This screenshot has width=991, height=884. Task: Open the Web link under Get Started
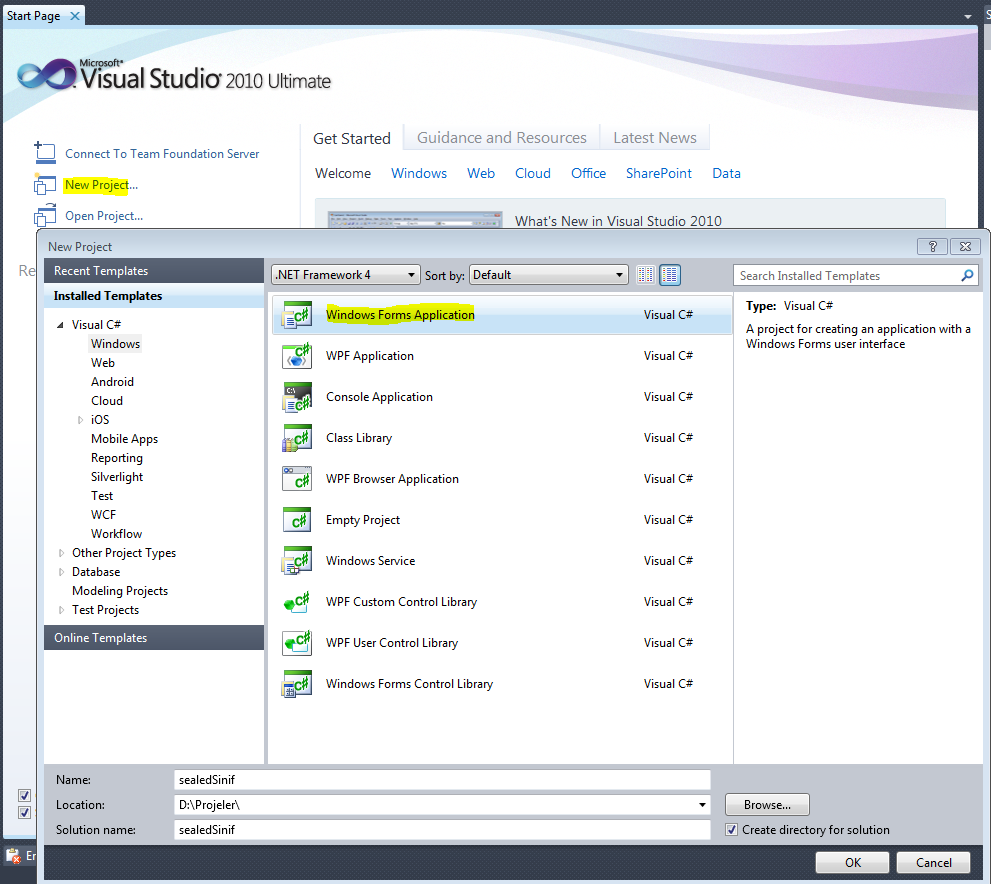(x=480, y=173)
